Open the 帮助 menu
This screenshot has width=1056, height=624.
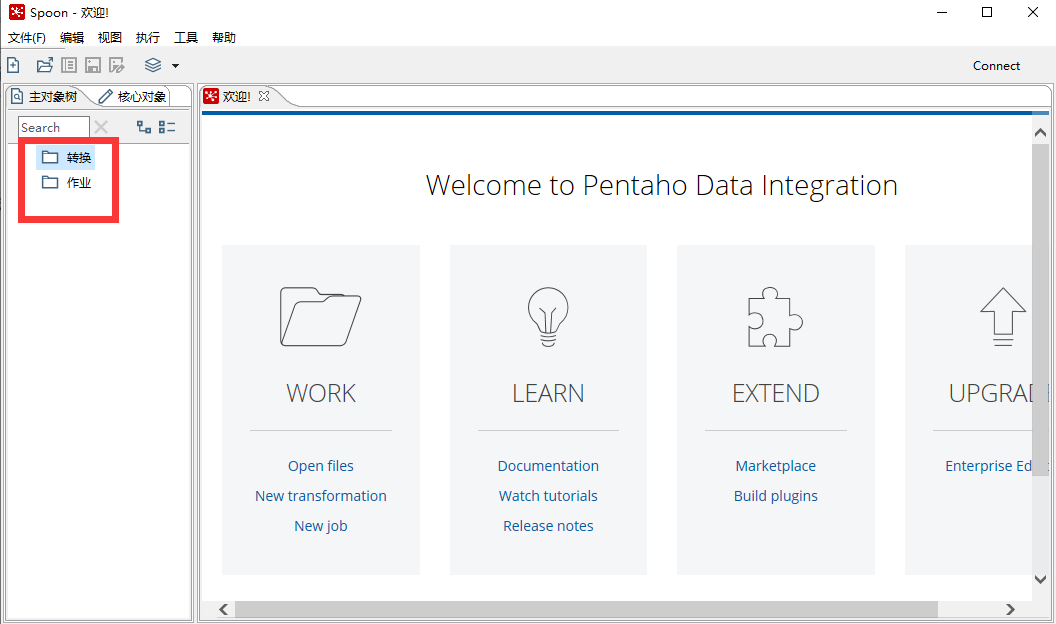pyautogui.click(x=224, y=38)
